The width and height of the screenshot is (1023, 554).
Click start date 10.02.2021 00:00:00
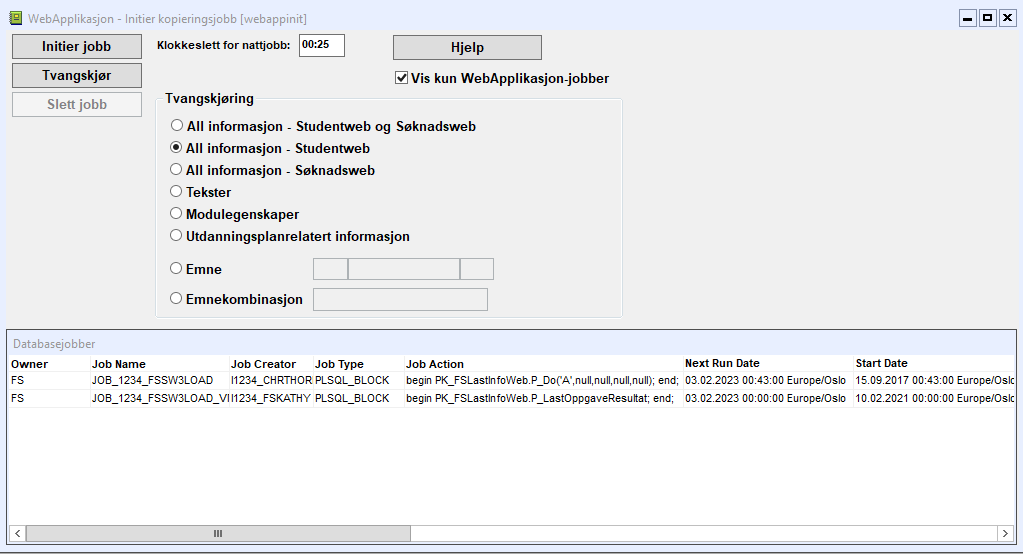[x=935, y=398]
